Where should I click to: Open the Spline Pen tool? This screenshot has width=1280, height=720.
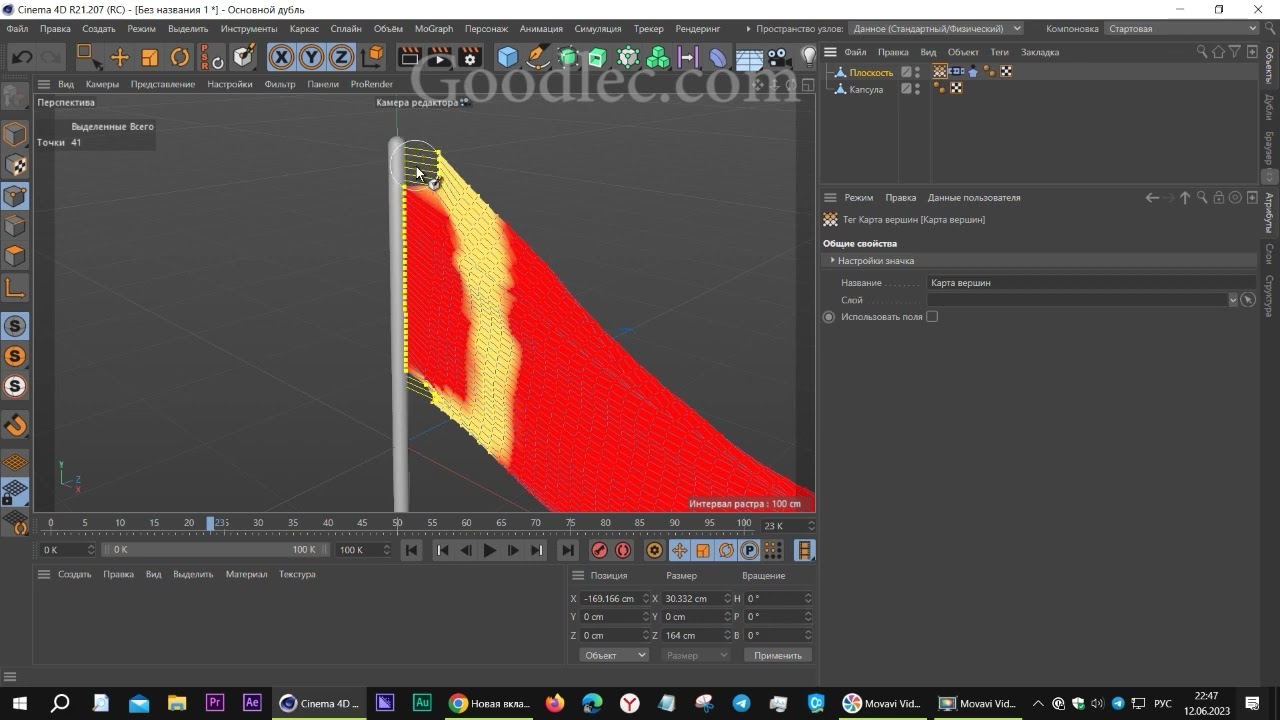pyautogui.click(x=538, y=57)
